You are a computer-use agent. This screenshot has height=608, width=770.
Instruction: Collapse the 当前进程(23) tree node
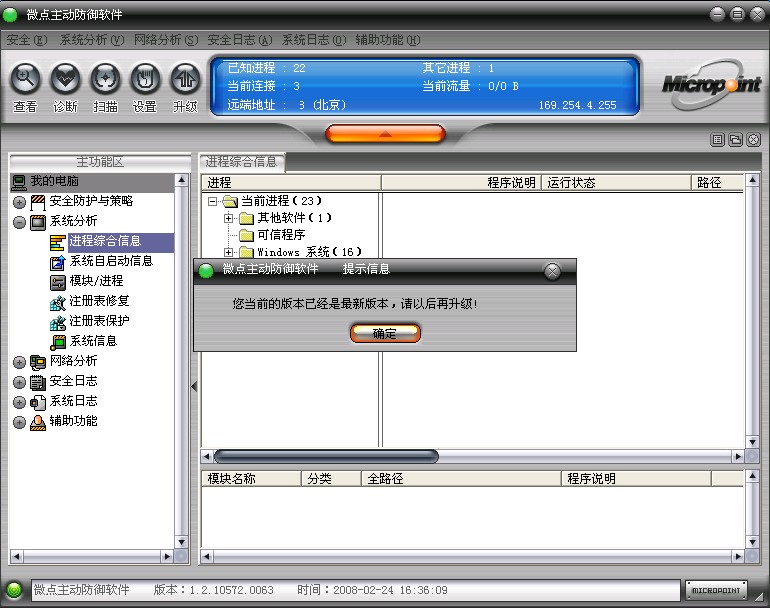click(x=212, y=201)
